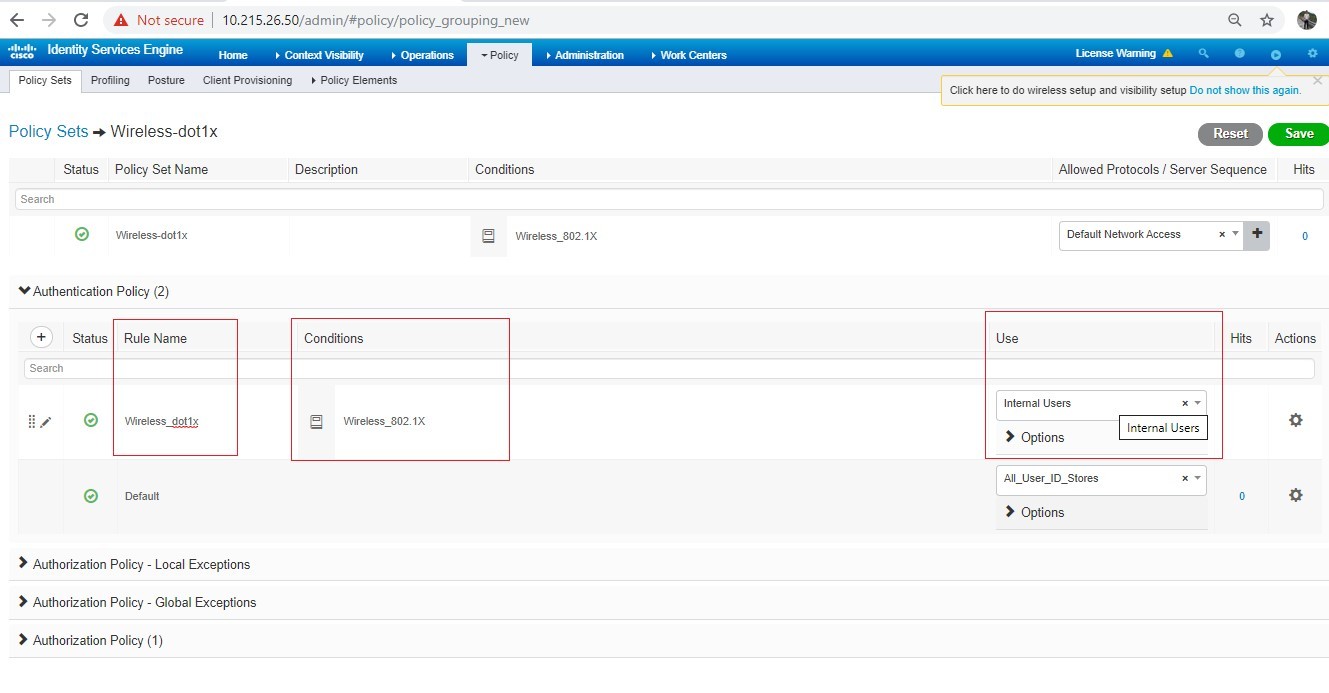Click the Default rule name text

pos(142,496)
